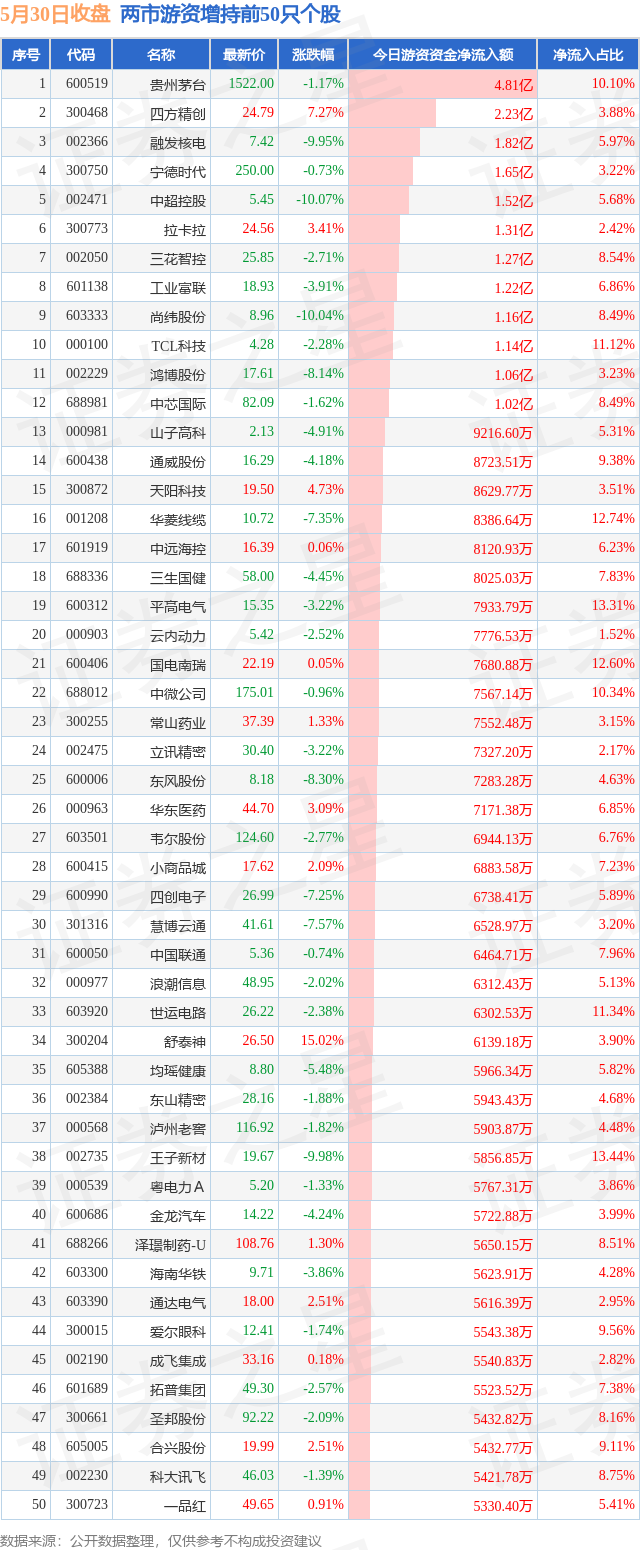The width and height of the screenshot is (640, 1550).
Task: Click stock name 科大讯飞
Action: [x=178, y=1477]
